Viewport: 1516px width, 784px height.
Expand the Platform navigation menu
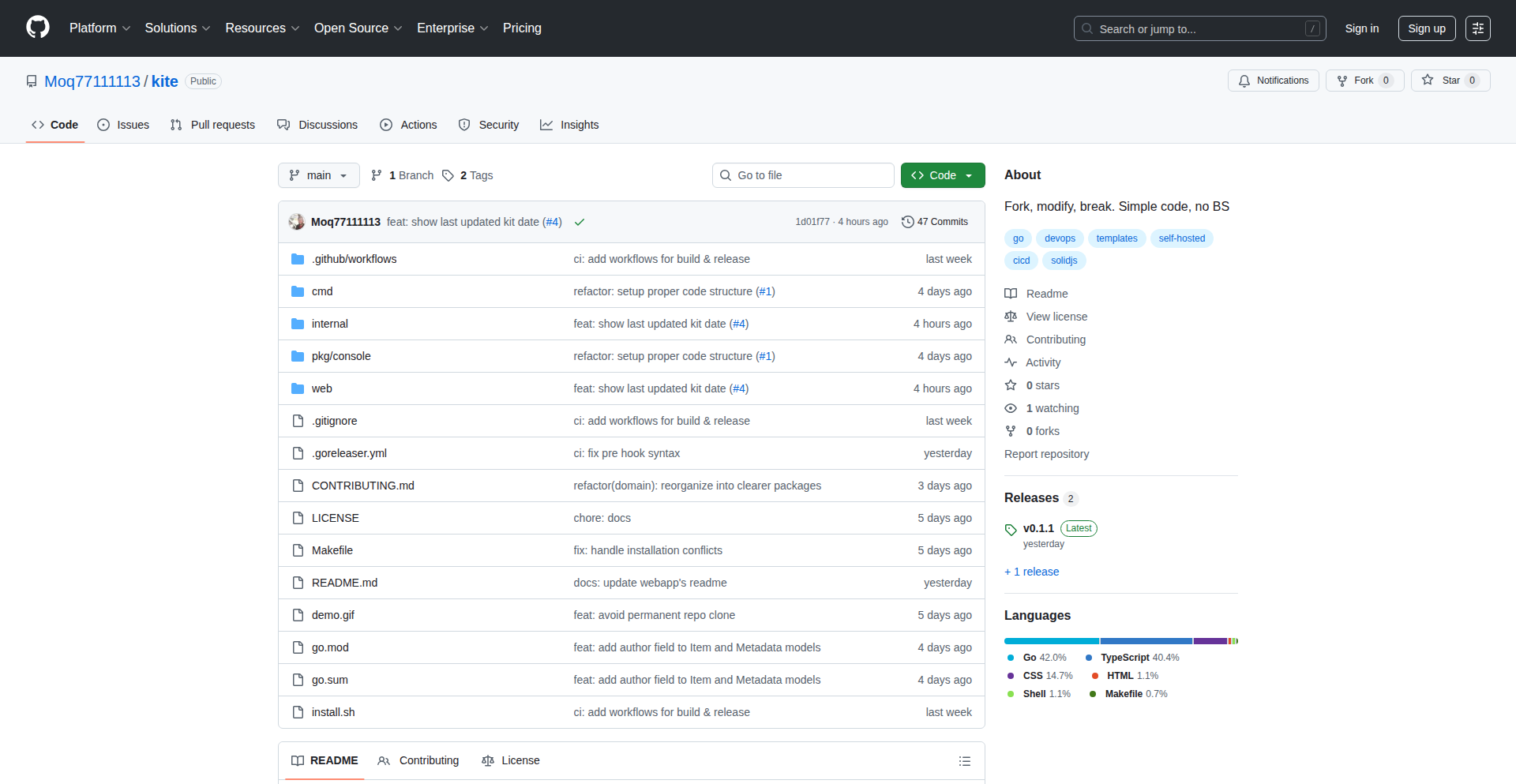[x=99, y=28]
